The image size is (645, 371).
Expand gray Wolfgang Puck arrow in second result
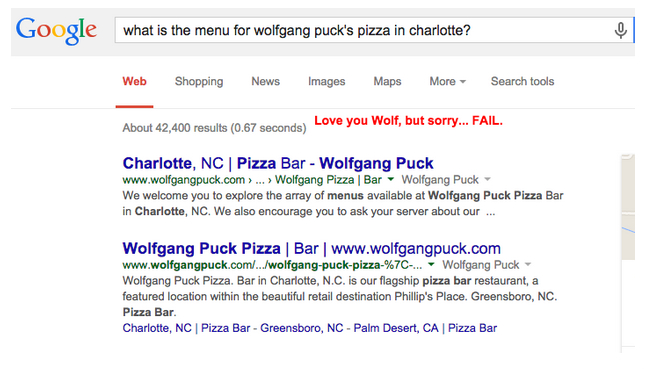[528, 264]
